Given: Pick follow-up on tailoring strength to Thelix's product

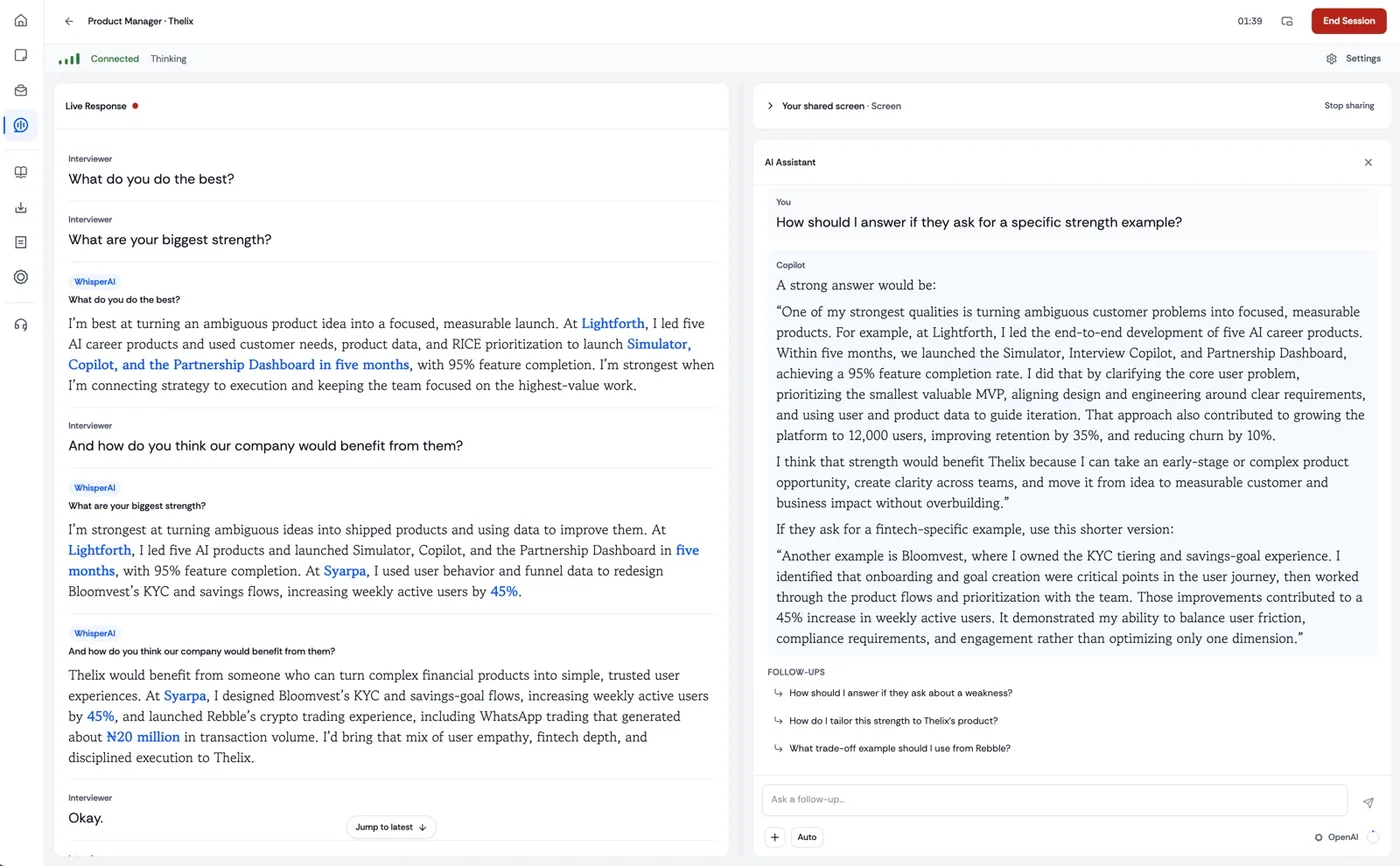Looking at the screenshot, I should [x=893, y=721].
